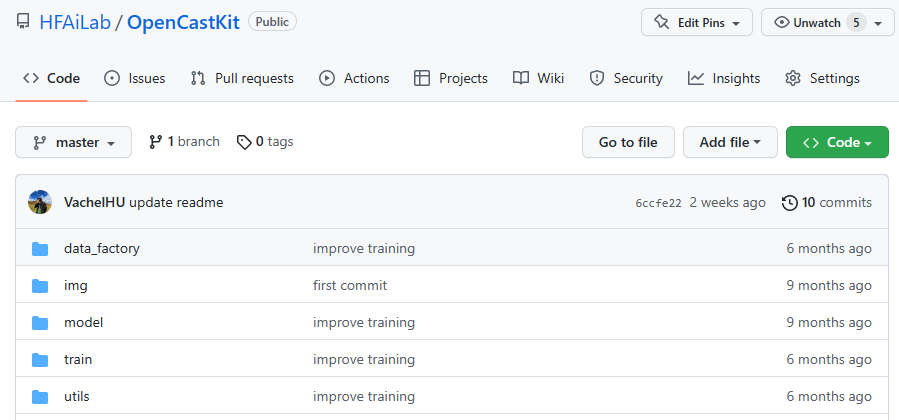Viewport: 899px width, 420px height.
Task: Switch to the Issues tab
Action: pos(134,78)
